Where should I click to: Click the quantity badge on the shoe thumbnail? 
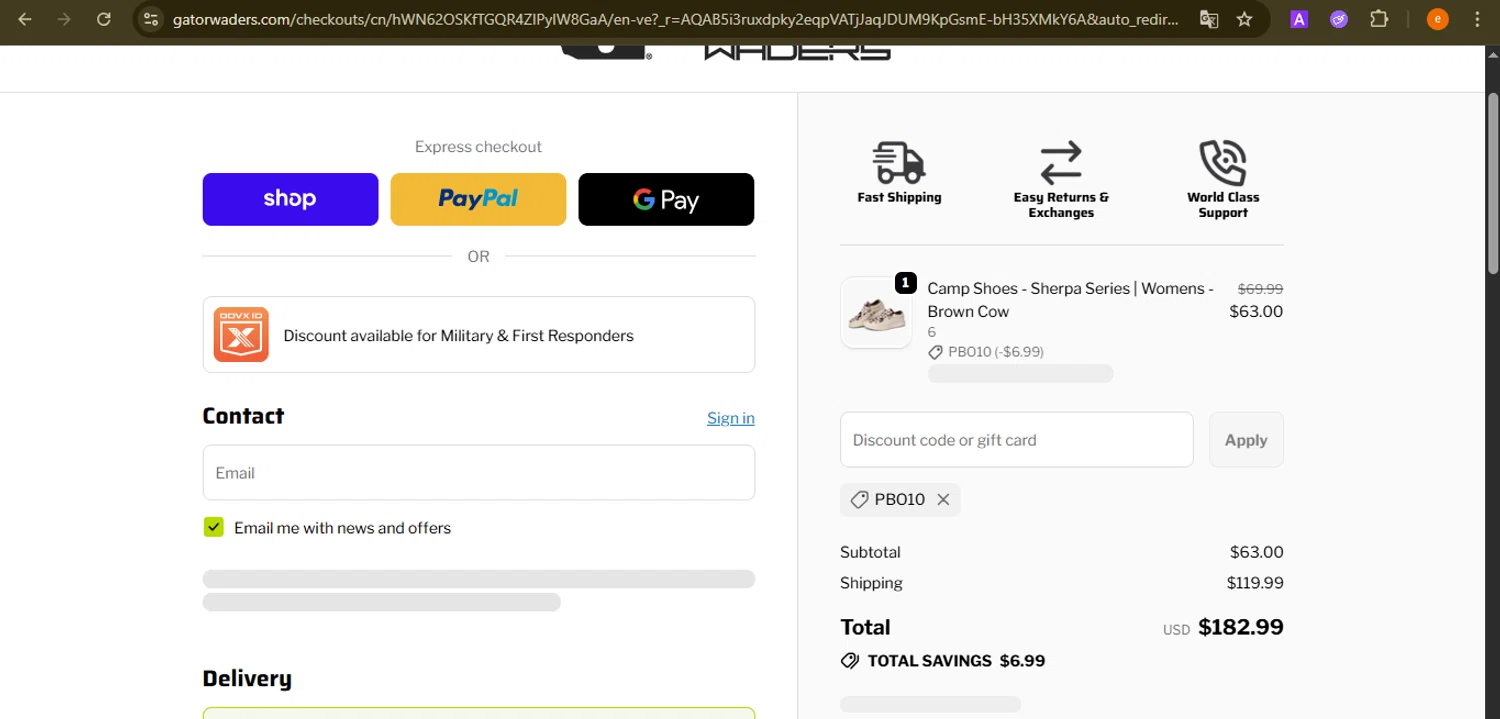pyautogui.click(x=905, y=283)
